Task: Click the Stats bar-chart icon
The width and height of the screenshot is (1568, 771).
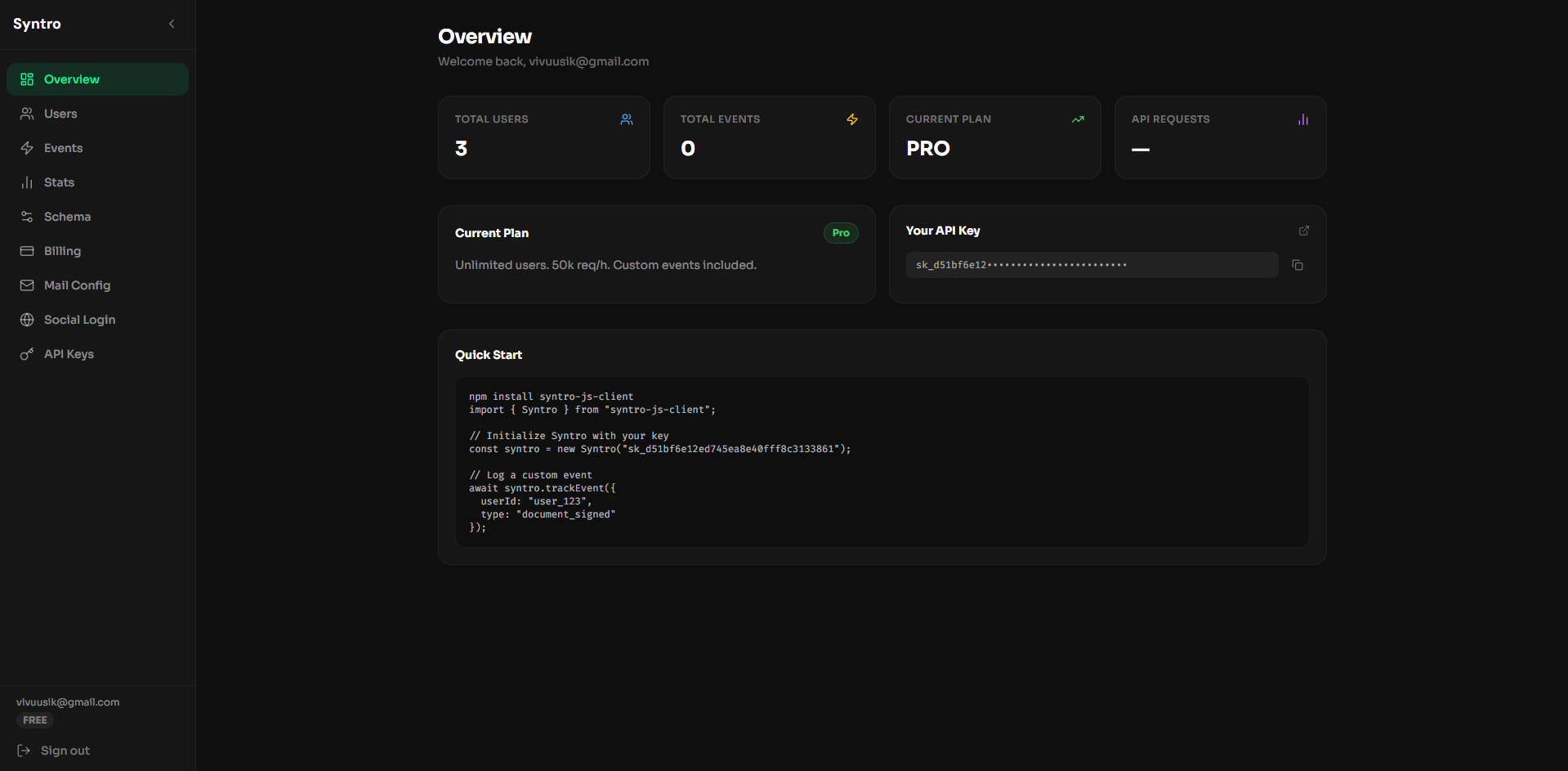Action: tap(27, 182)
